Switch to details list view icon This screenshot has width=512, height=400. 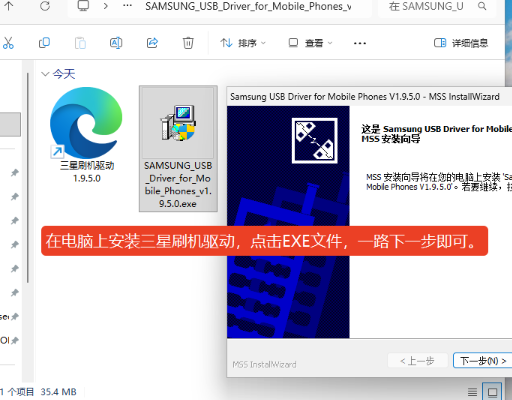pos(472,392)
